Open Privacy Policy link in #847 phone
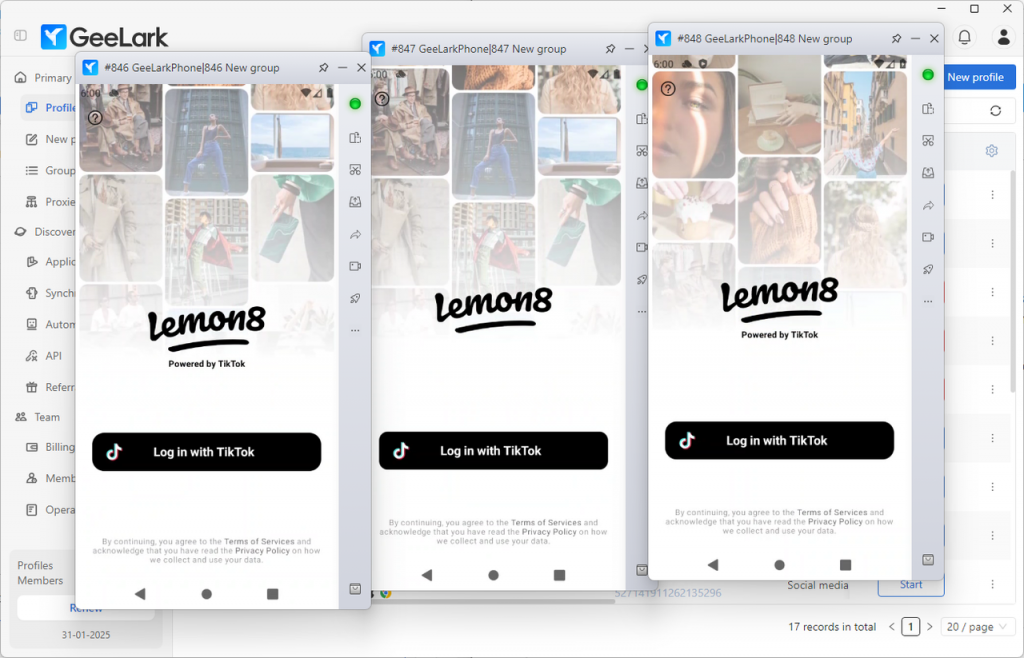This screenshot has width=1024, height=658. [549, 532]
